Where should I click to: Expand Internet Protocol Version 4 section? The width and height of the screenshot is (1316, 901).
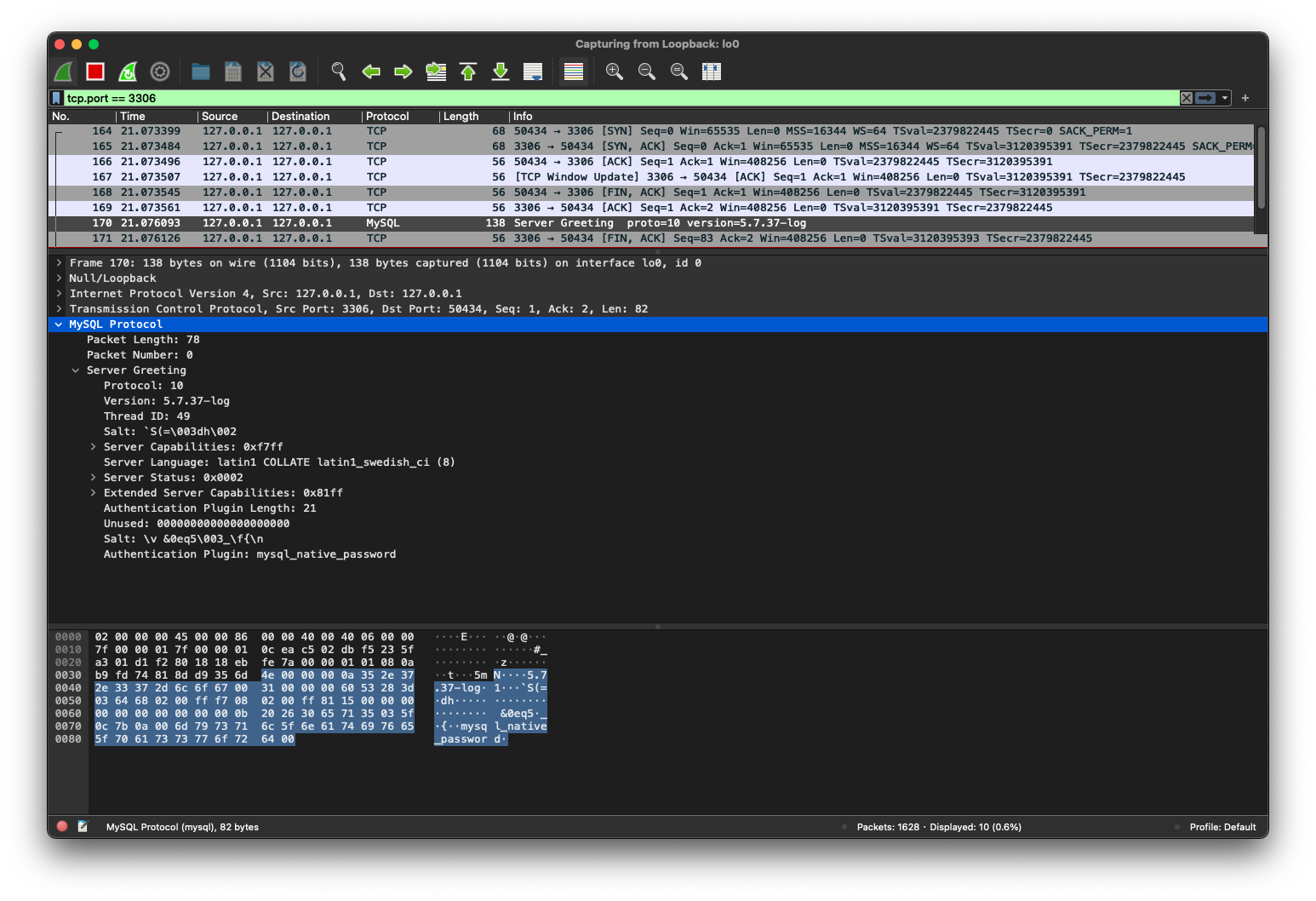(59, 294)
